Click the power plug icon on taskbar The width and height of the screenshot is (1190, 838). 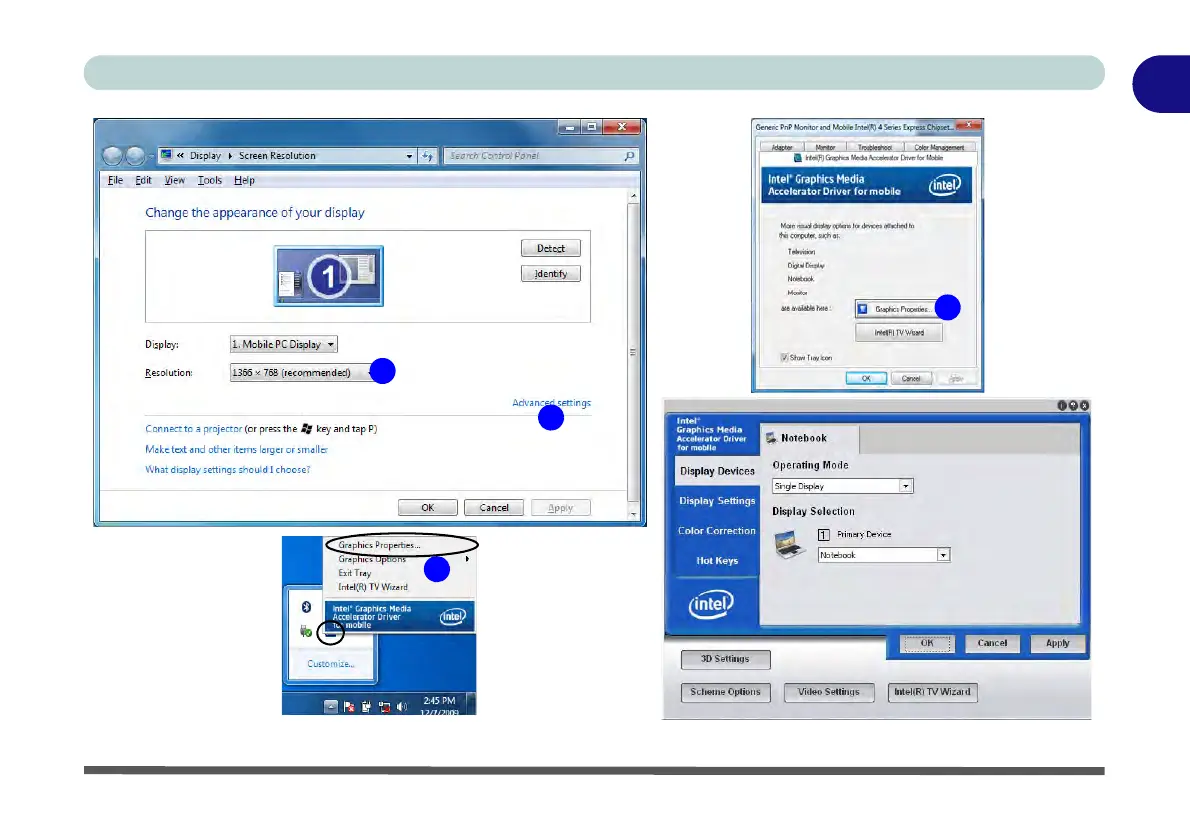367,707
